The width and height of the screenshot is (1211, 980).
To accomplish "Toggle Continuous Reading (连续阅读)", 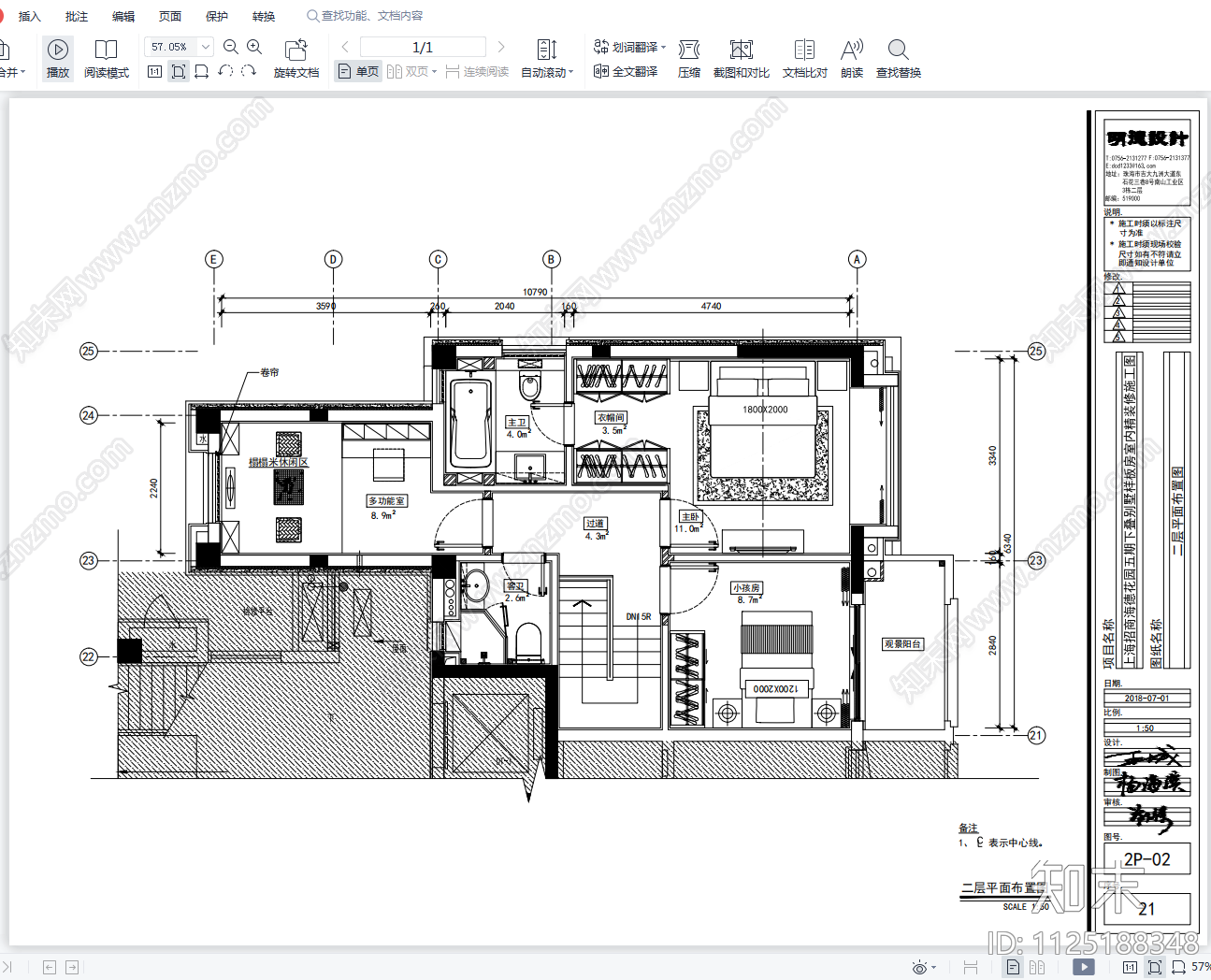I will coord(477,71).
